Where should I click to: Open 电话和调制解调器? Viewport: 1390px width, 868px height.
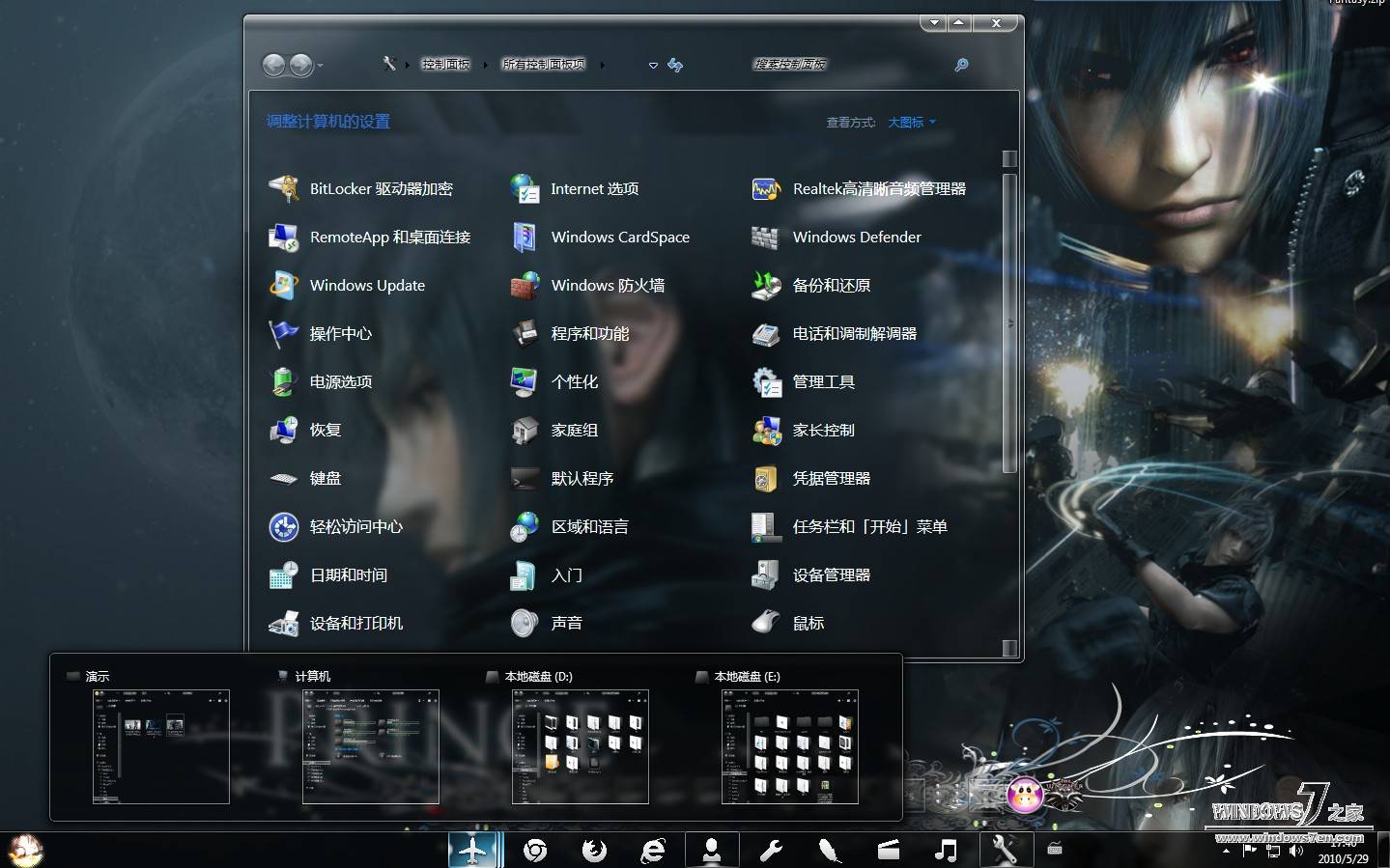point(834,333)
